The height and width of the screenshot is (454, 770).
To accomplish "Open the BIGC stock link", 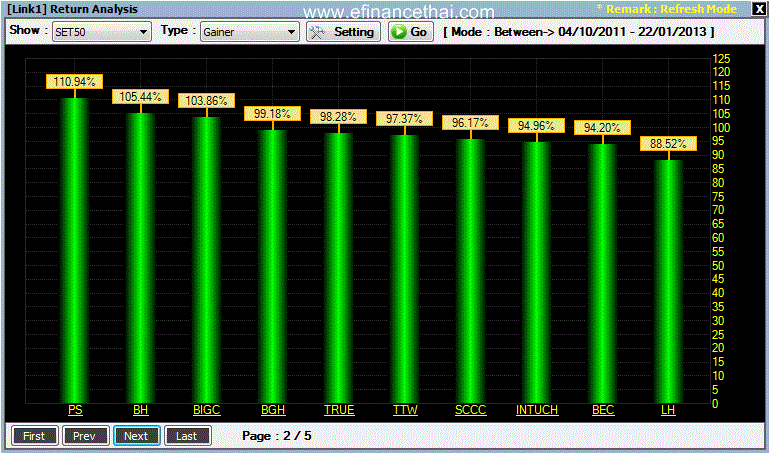I will pos(207,410).
